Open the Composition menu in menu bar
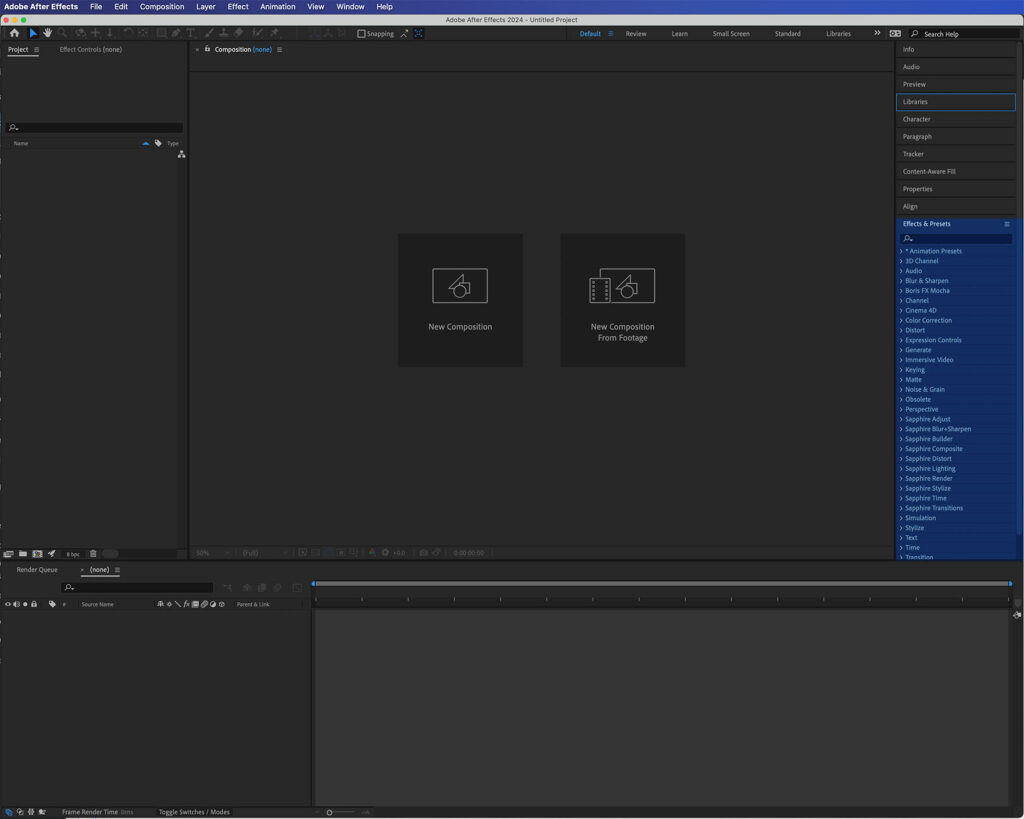The height and width of the screenshot is (819, 1024). click(x=162, y=7)
